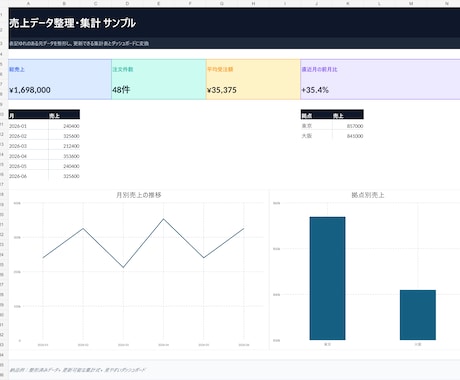Select the 大阪 sales value 841000
Screen dimensions: 460x380
[x=348, y=136]
